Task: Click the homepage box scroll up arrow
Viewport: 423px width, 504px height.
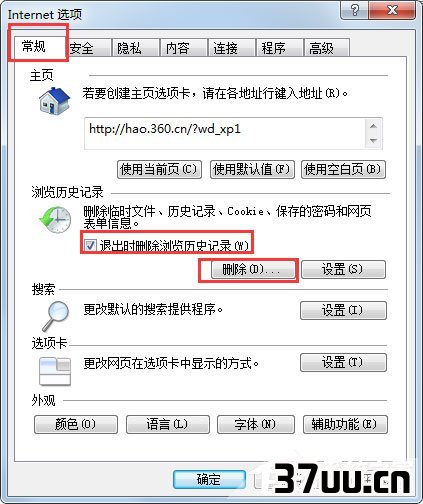Action: pyautogui.click(x=373, y=126)
